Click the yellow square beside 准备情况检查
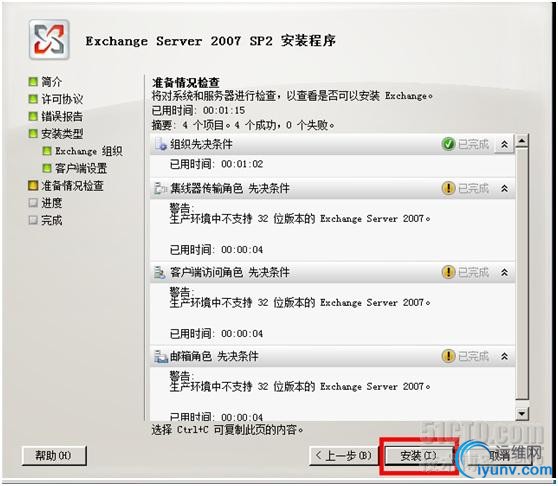The image size is (558, 486). (x=33, y=185)
